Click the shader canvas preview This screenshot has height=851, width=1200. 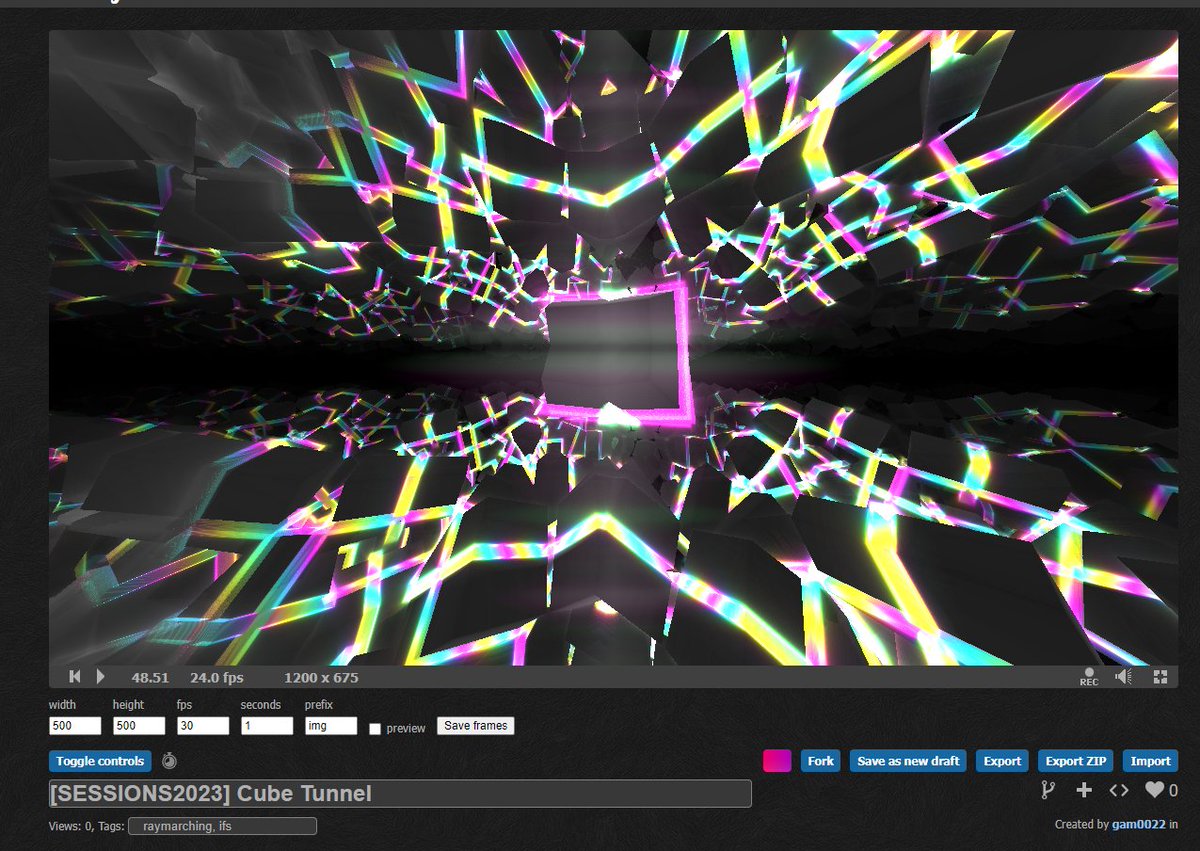(x=613, y=347)
